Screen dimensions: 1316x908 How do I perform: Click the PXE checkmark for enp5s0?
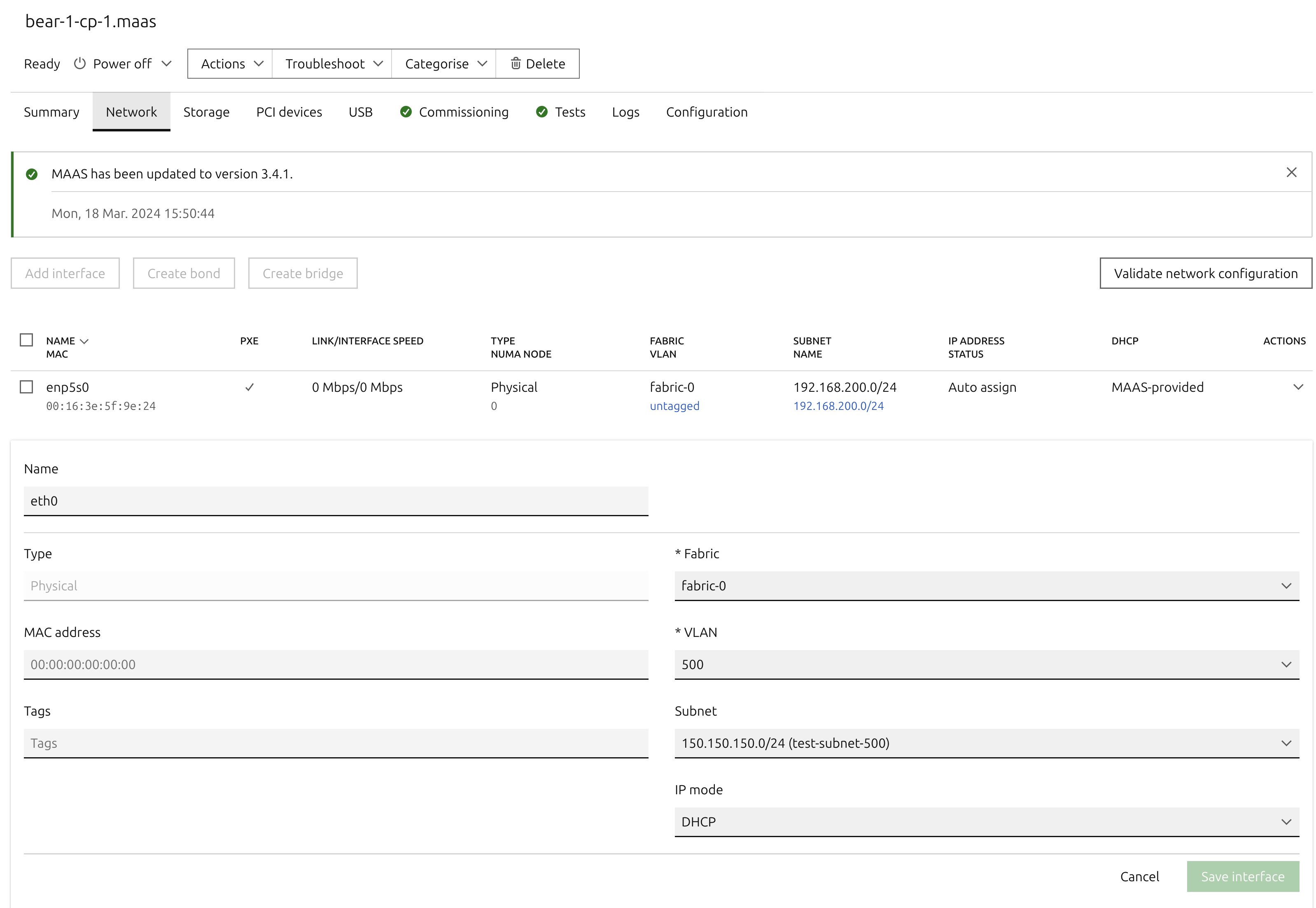[249, 387]
